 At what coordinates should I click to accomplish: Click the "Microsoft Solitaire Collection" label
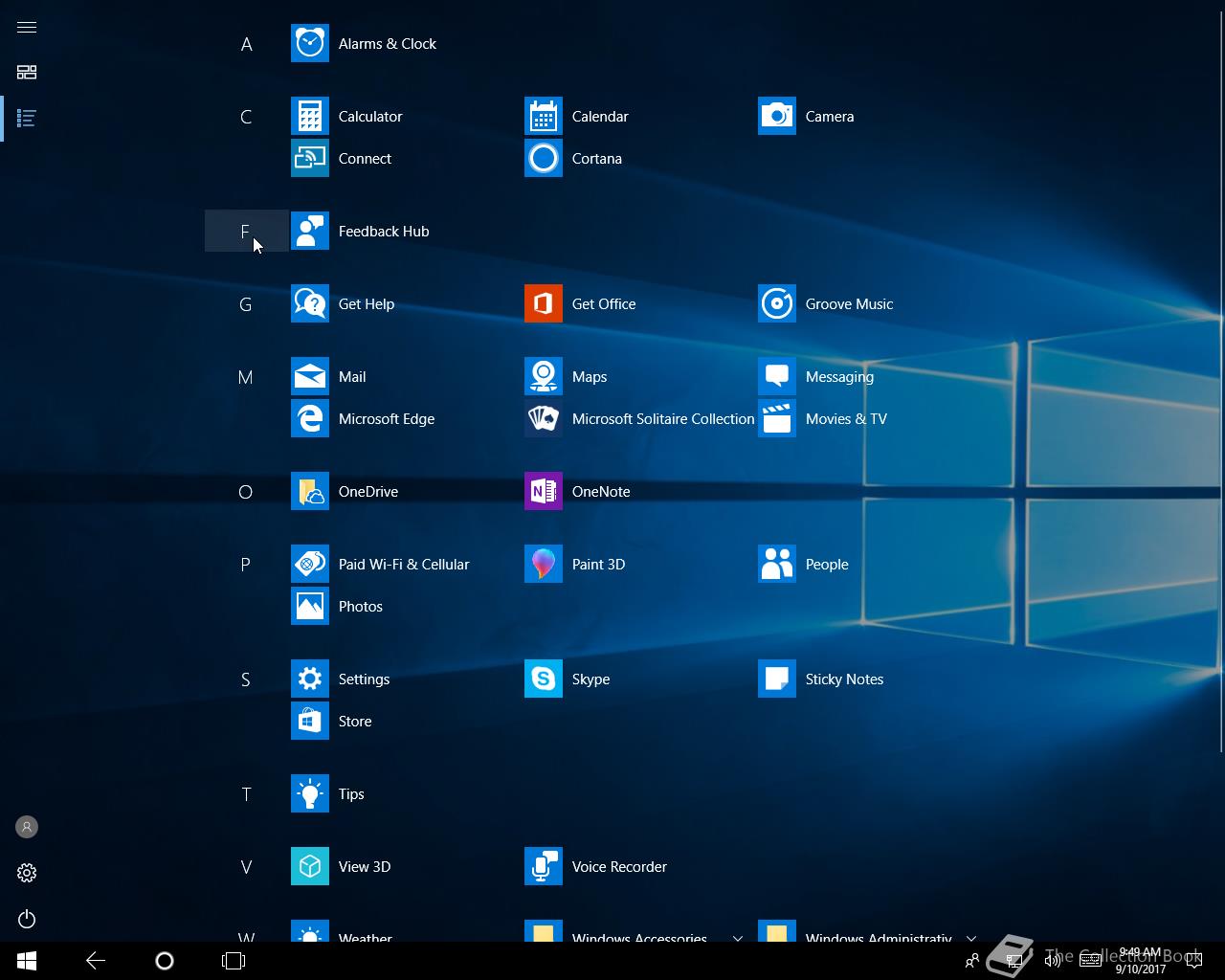pos(663,419)
